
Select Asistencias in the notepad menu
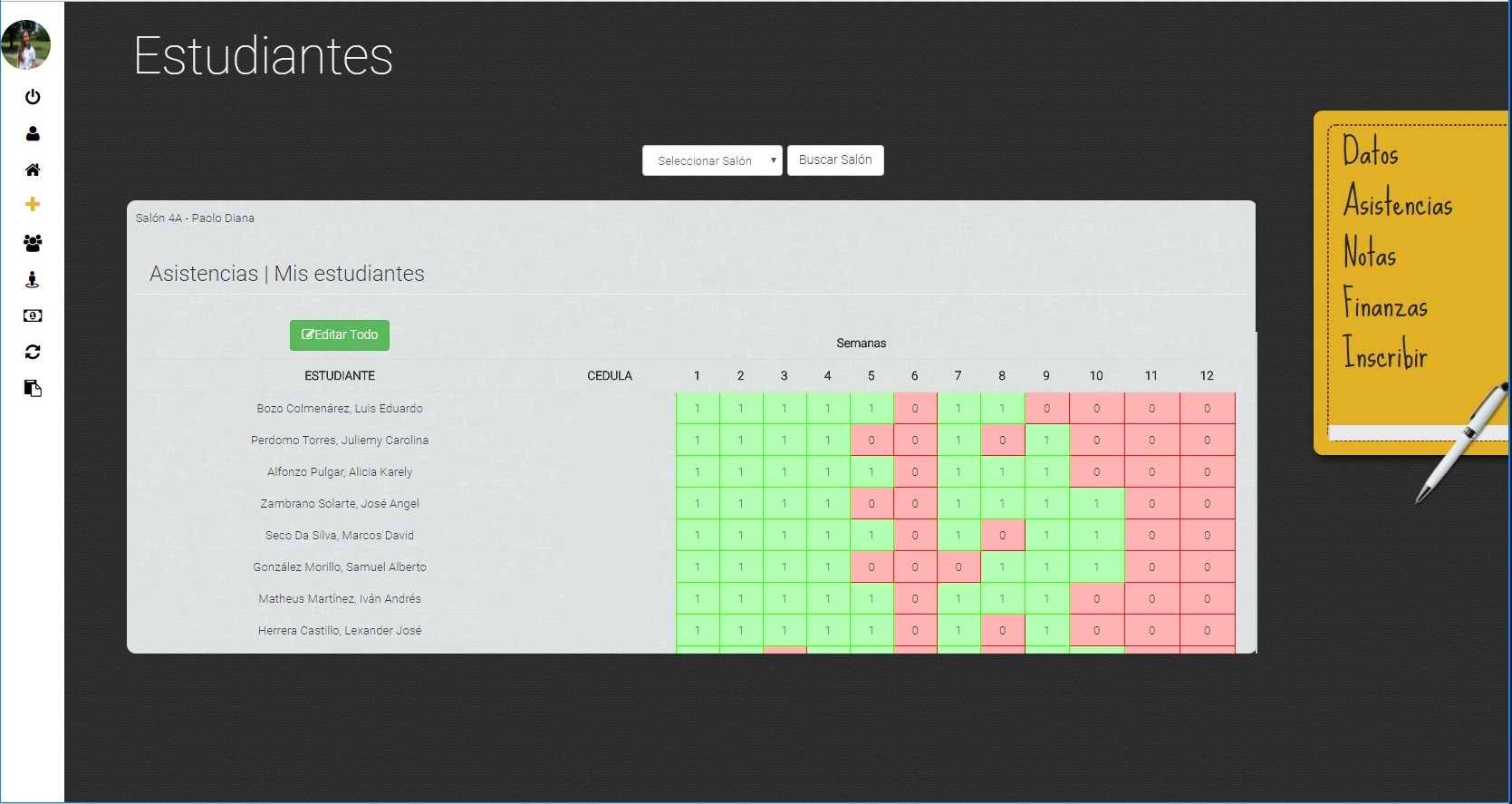1398,201
